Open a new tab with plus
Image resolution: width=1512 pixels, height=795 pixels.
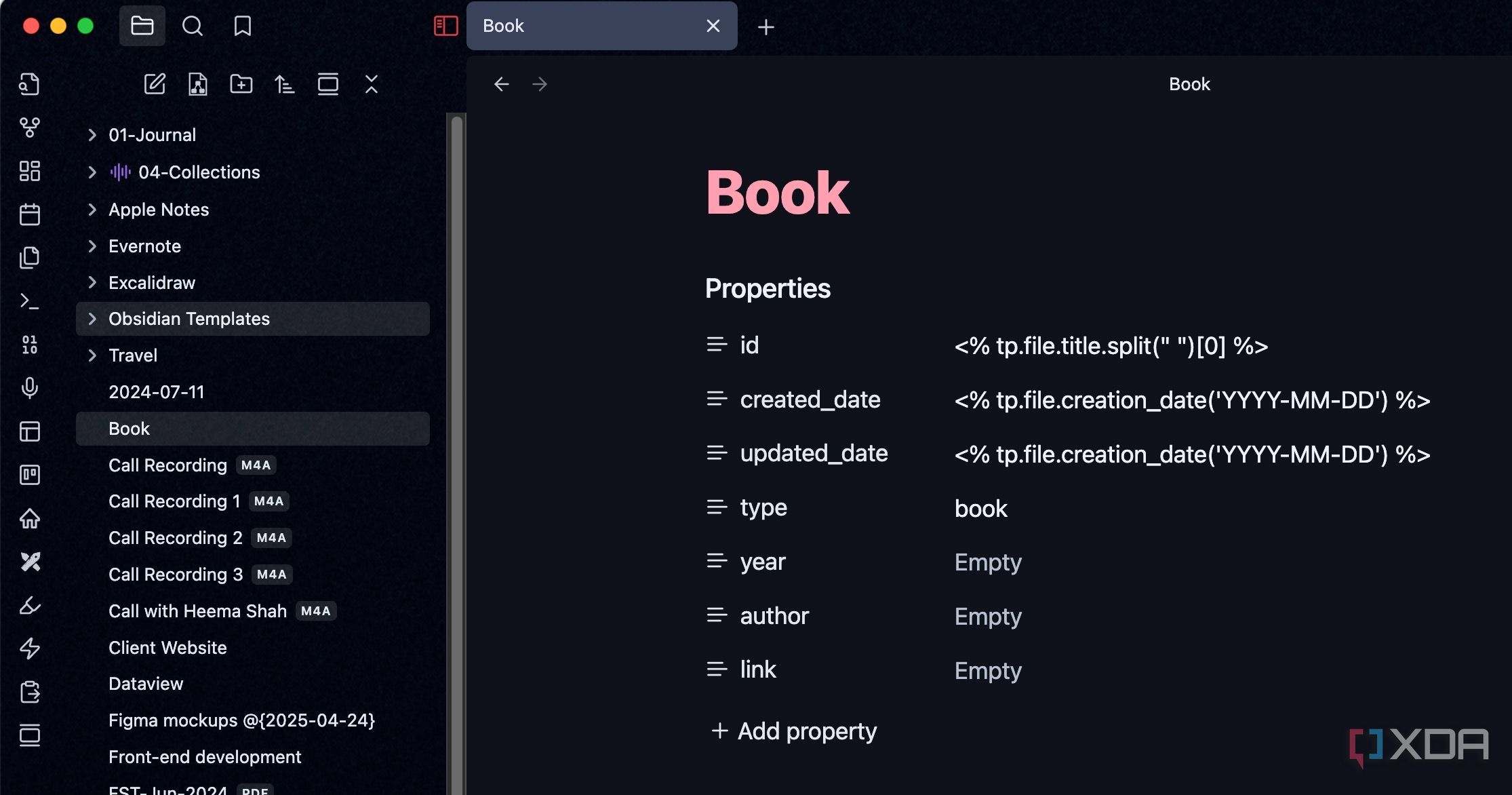coord(765,27)
